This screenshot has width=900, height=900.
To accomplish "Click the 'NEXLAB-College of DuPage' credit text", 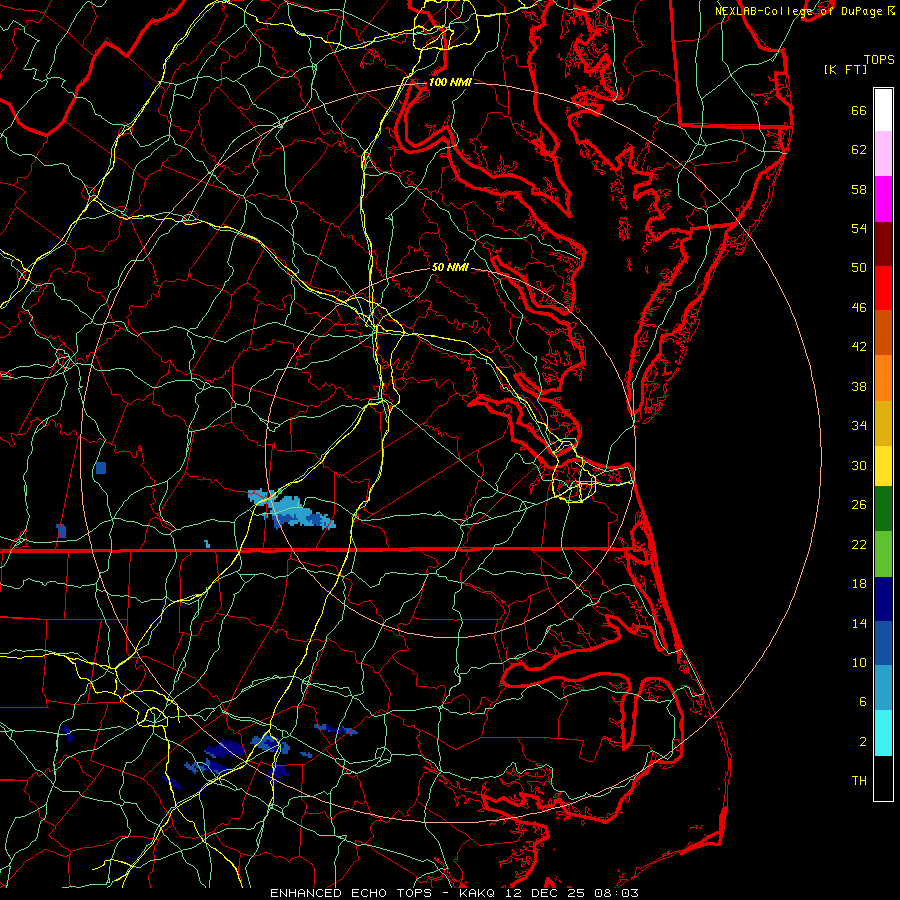I will point(798,11).
